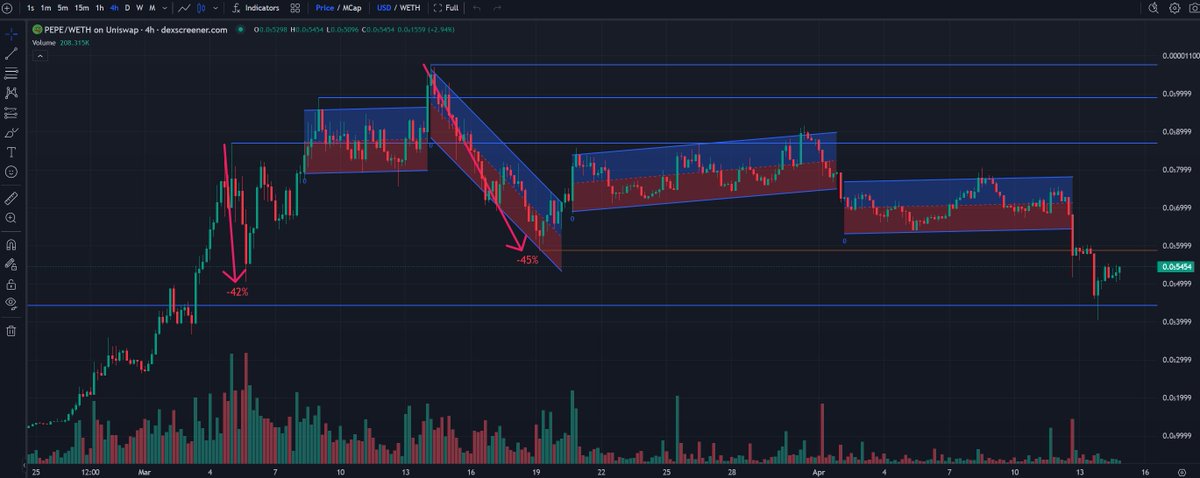The width and height of the screenshot is (1200, 478).
Task: Set timeframe to 1m
Action: coord(46,7)
